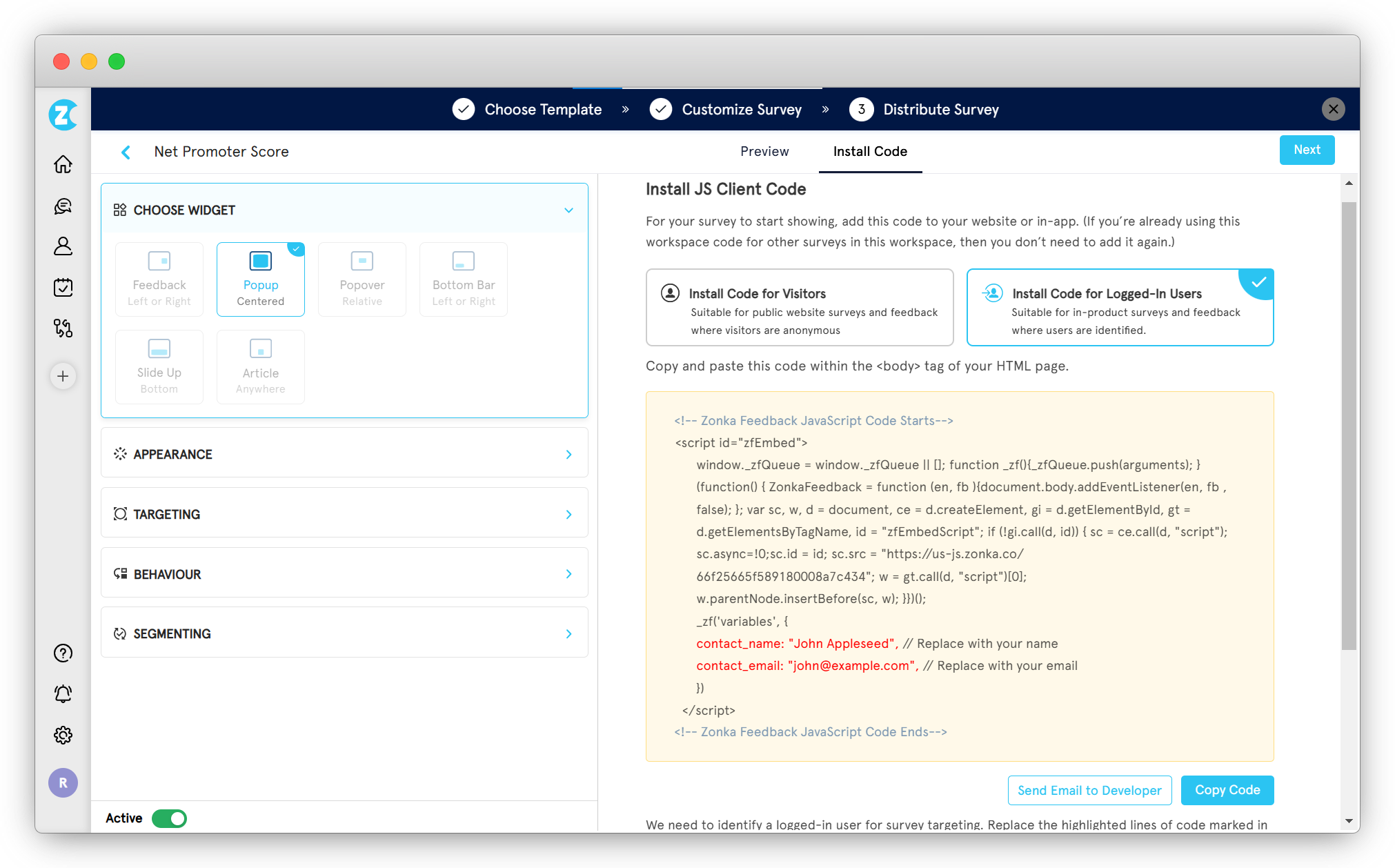The image size is (1395, 868).
Task: Open the notifications bell icon
Action: point(63,693)
